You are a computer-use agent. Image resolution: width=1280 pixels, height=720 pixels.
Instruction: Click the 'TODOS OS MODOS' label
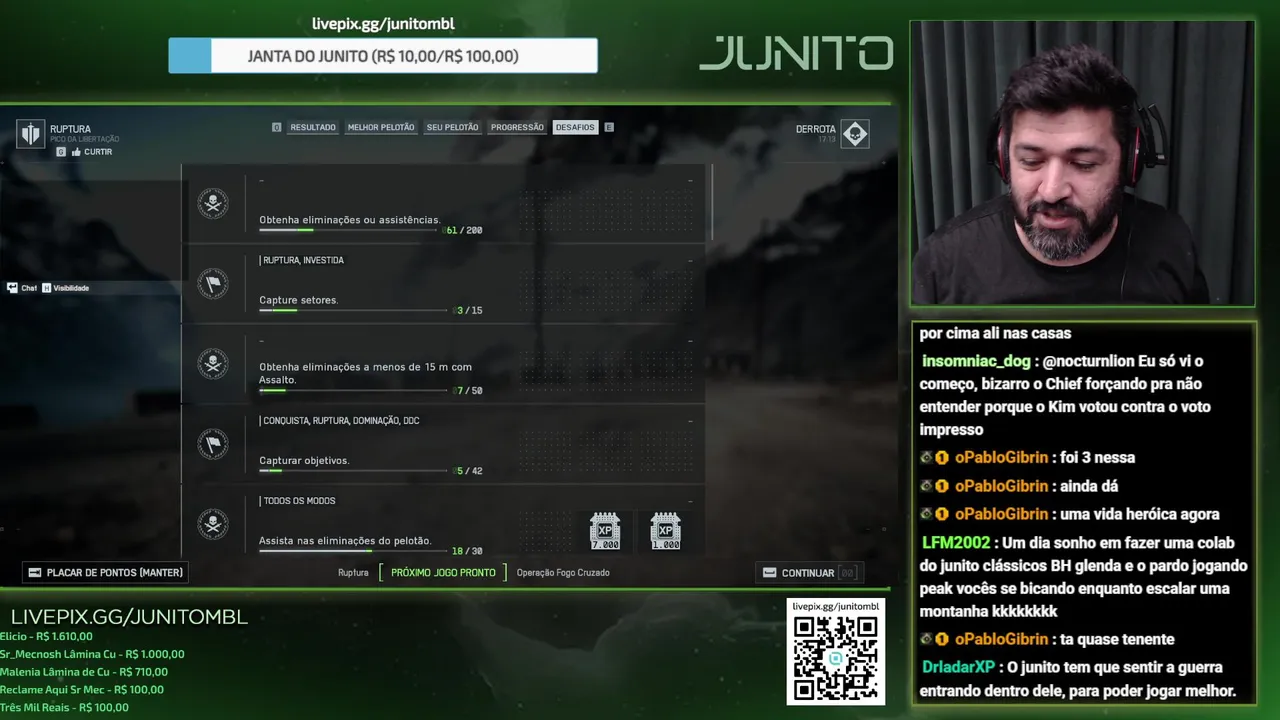[x=299, y=501]
